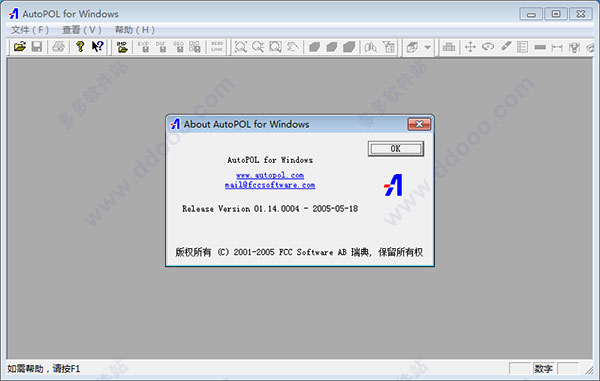600x381 pixels.
Task: Open the 文件(F) menu
Action: (30, 30)
